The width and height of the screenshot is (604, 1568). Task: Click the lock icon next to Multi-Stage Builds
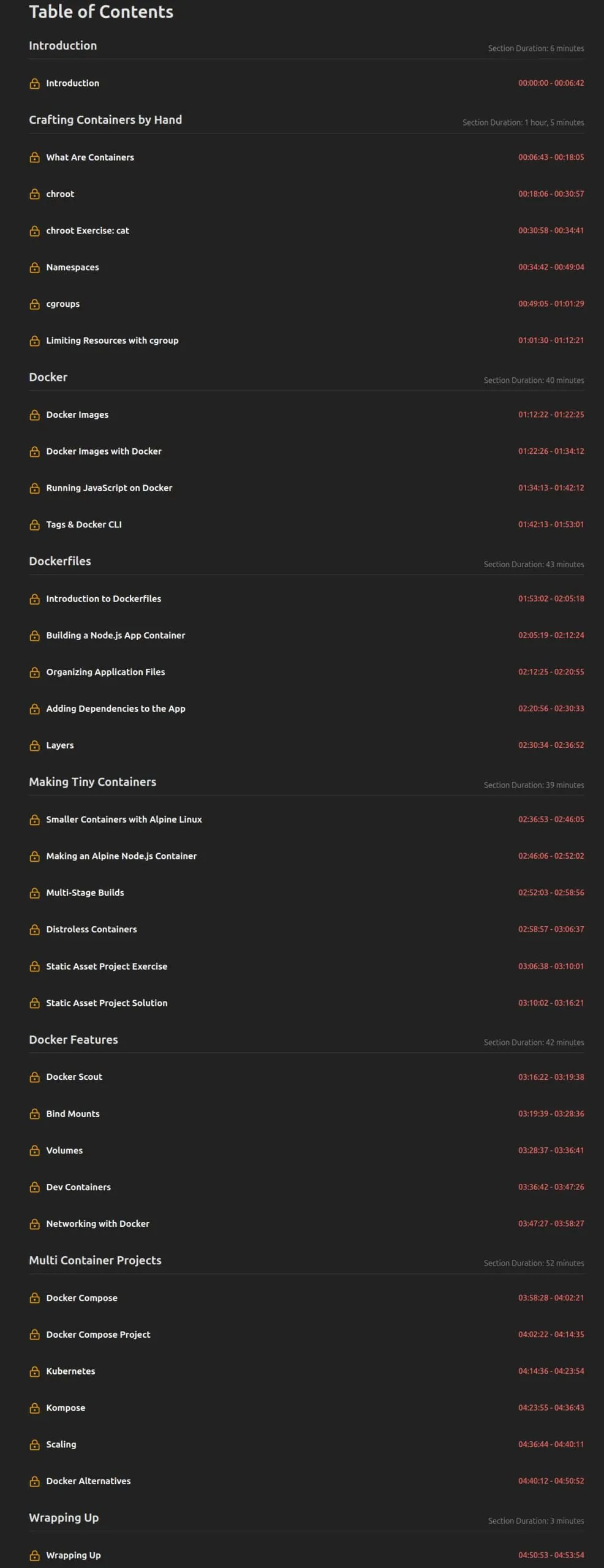35,893
